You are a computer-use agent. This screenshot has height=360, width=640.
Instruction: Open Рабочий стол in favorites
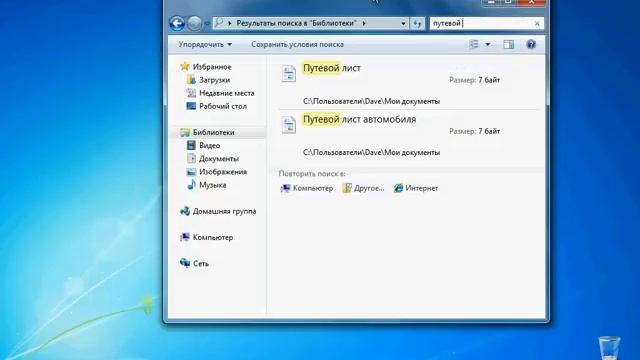(x=223, y=106)
